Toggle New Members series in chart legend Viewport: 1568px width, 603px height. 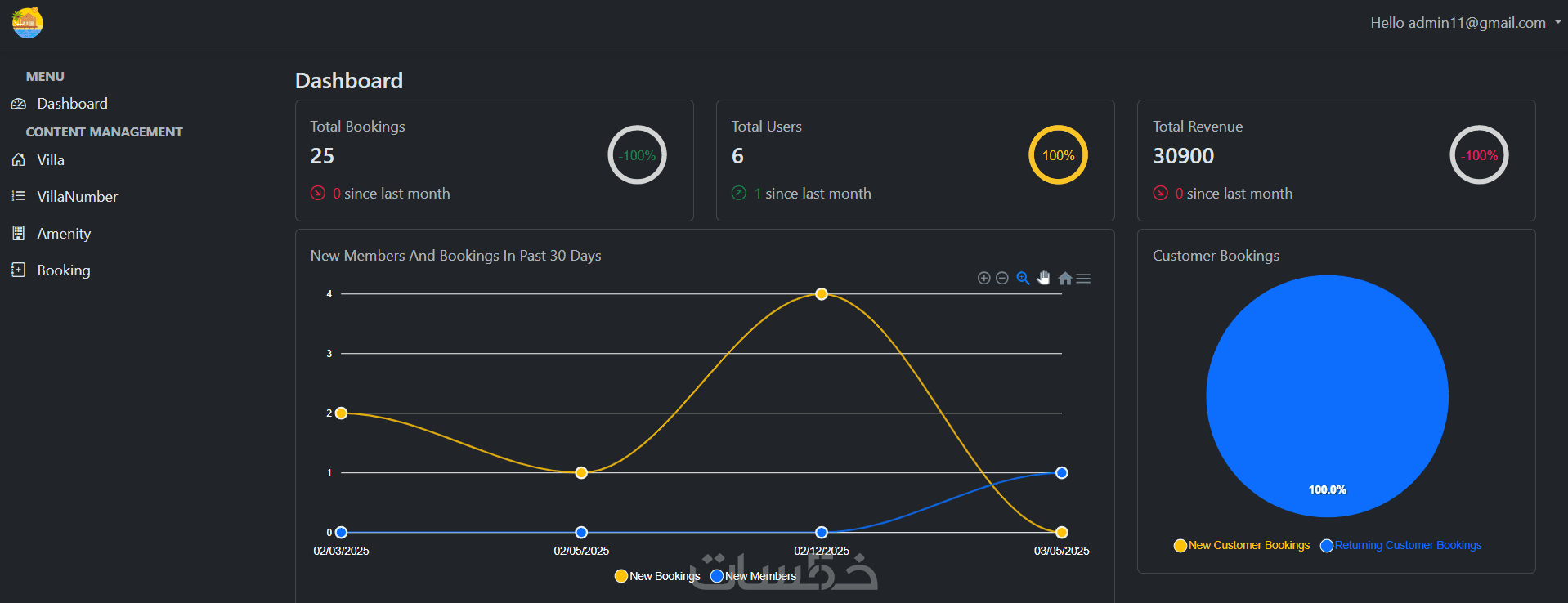click(754, 576)
